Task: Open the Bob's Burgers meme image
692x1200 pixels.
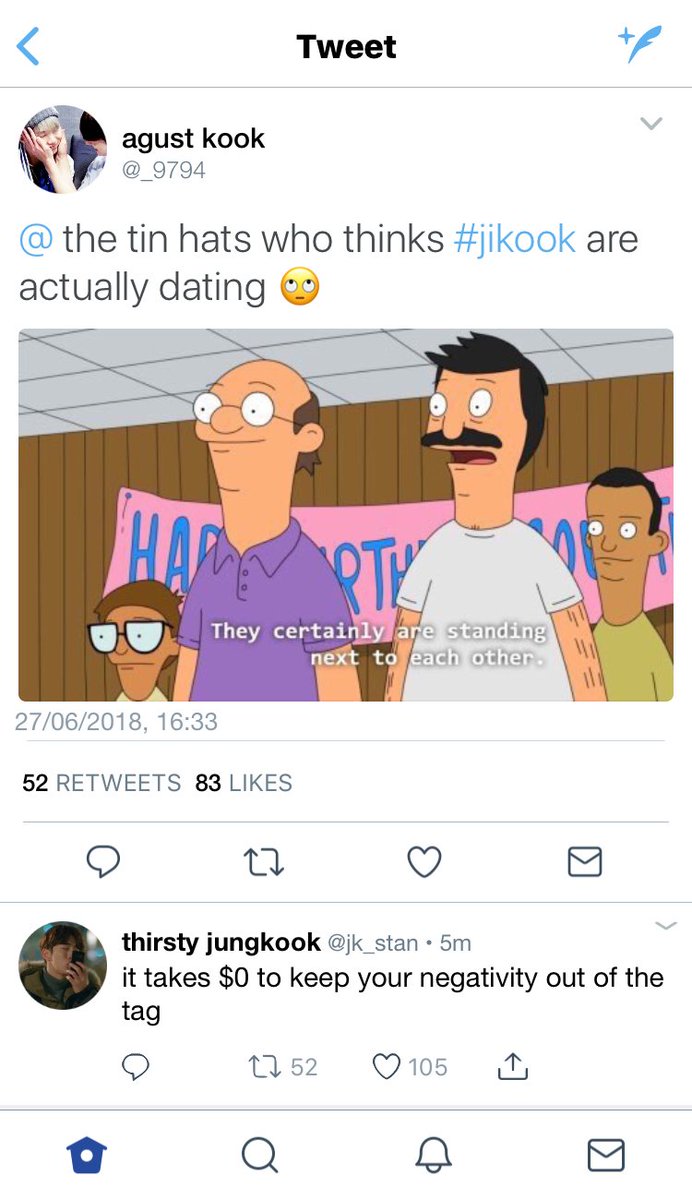Action: point(346,515)
